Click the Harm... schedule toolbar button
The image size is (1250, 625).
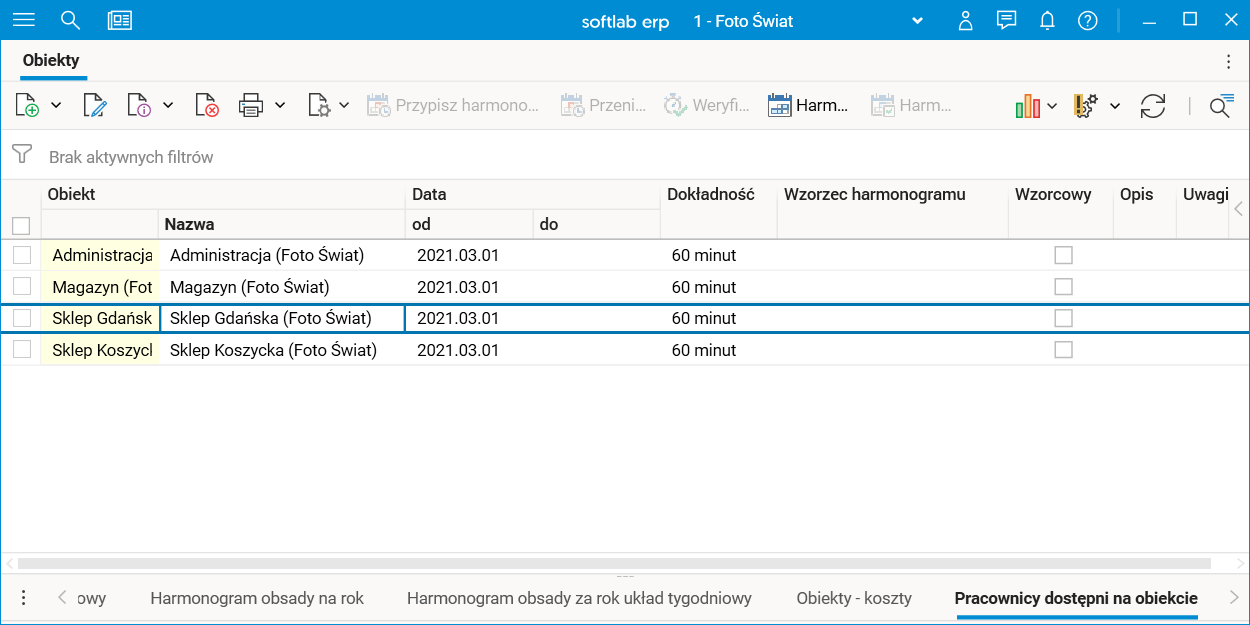(808, 105)
